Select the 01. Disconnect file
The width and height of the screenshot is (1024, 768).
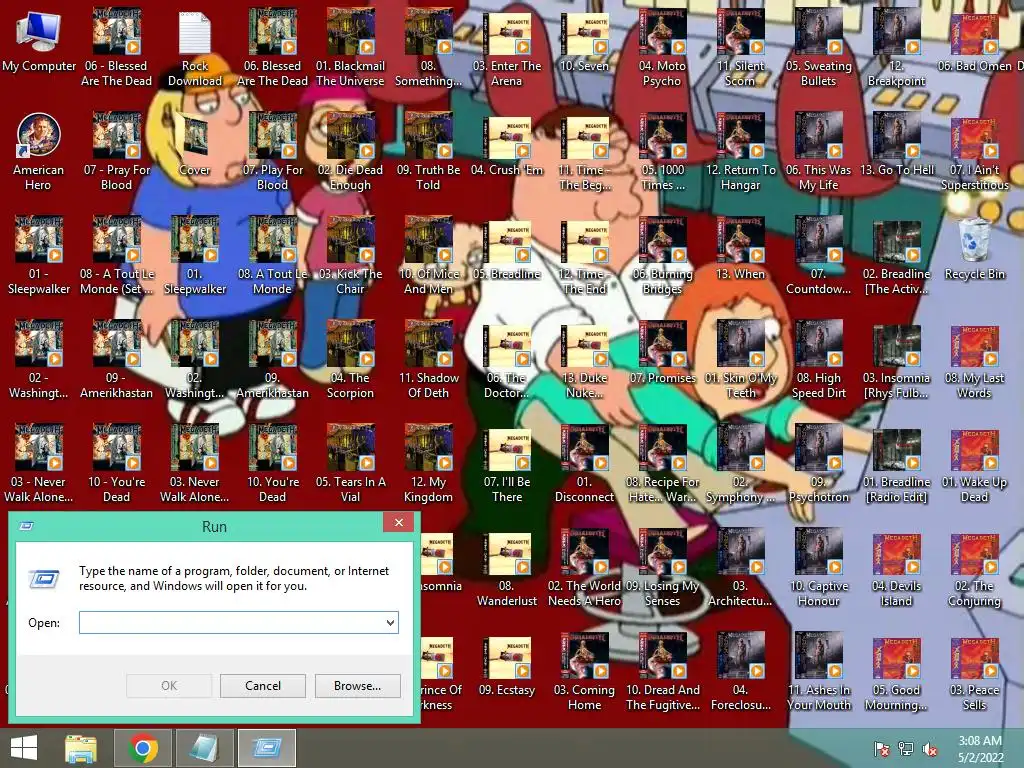click(x=584, y=463)
